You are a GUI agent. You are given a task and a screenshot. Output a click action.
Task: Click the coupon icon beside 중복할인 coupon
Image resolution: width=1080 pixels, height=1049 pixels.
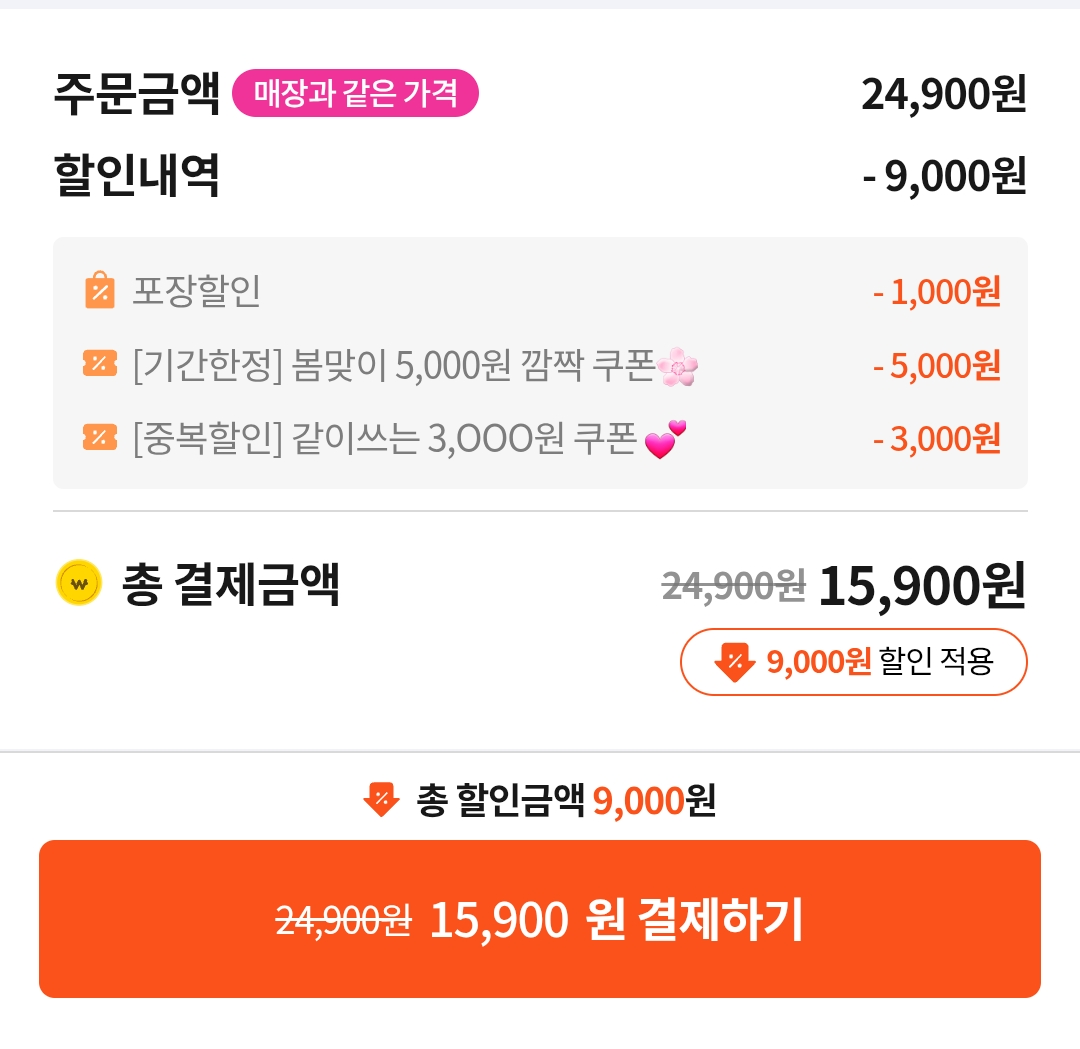click(x=99, y=438)
